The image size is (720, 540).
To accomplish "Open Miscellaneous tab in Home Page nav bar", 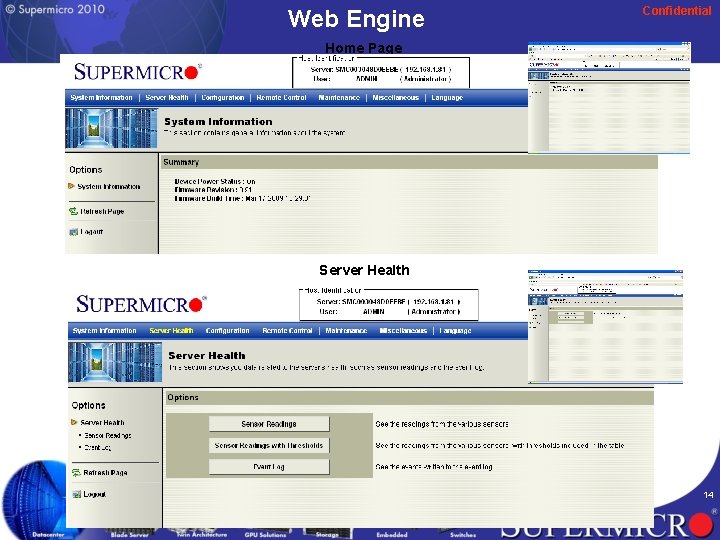I will [x=395, y=98].
